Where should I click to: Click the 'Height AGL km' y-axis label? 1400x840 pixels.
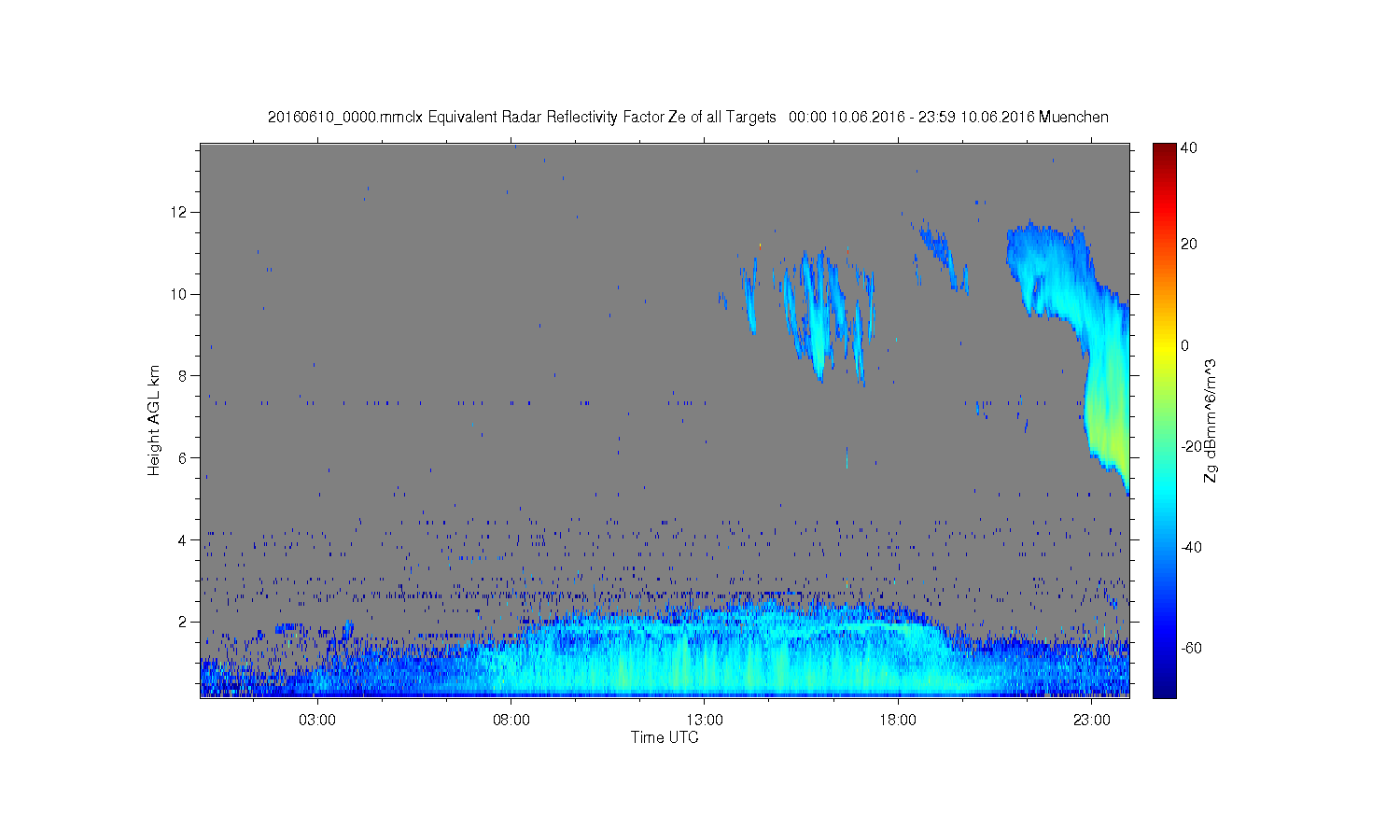click(154, 420)
